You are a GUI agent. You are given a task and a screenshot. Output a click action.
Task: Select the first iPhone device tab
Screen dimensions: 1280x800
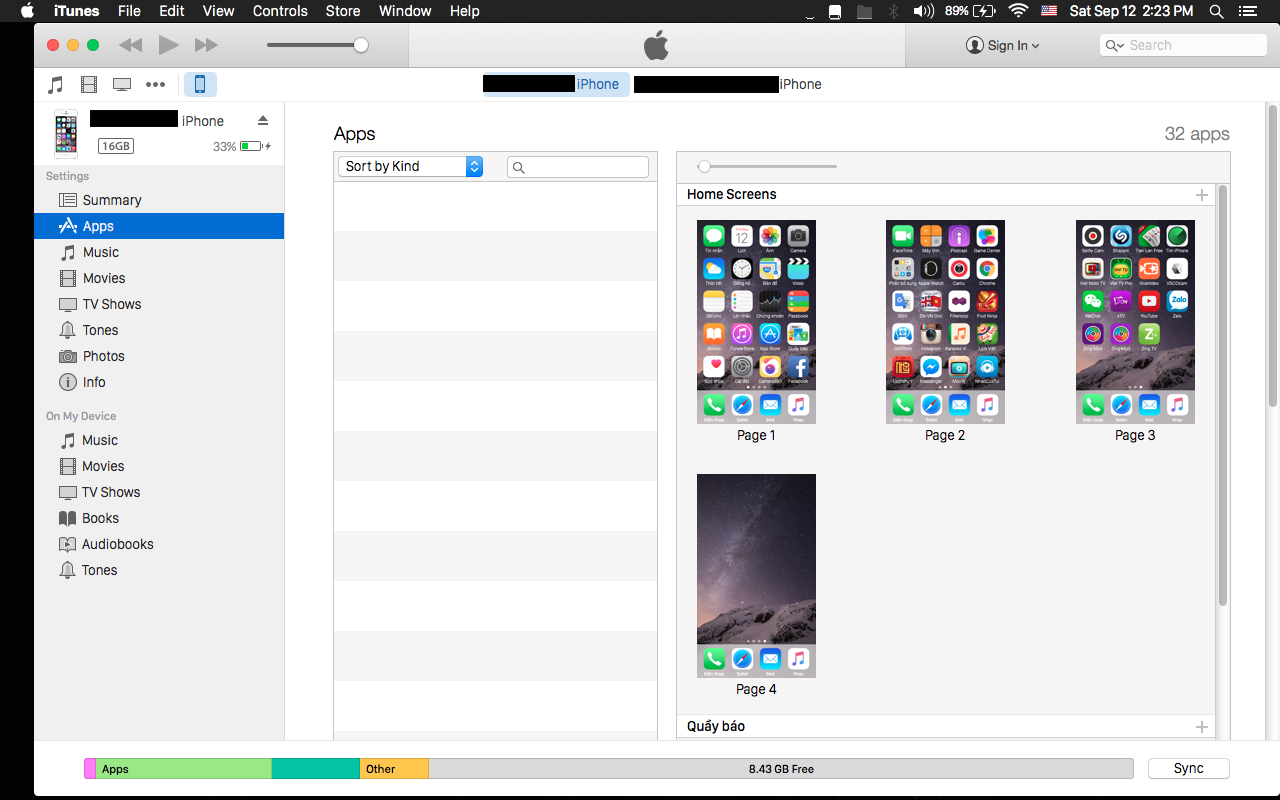(x=555, y=84)
